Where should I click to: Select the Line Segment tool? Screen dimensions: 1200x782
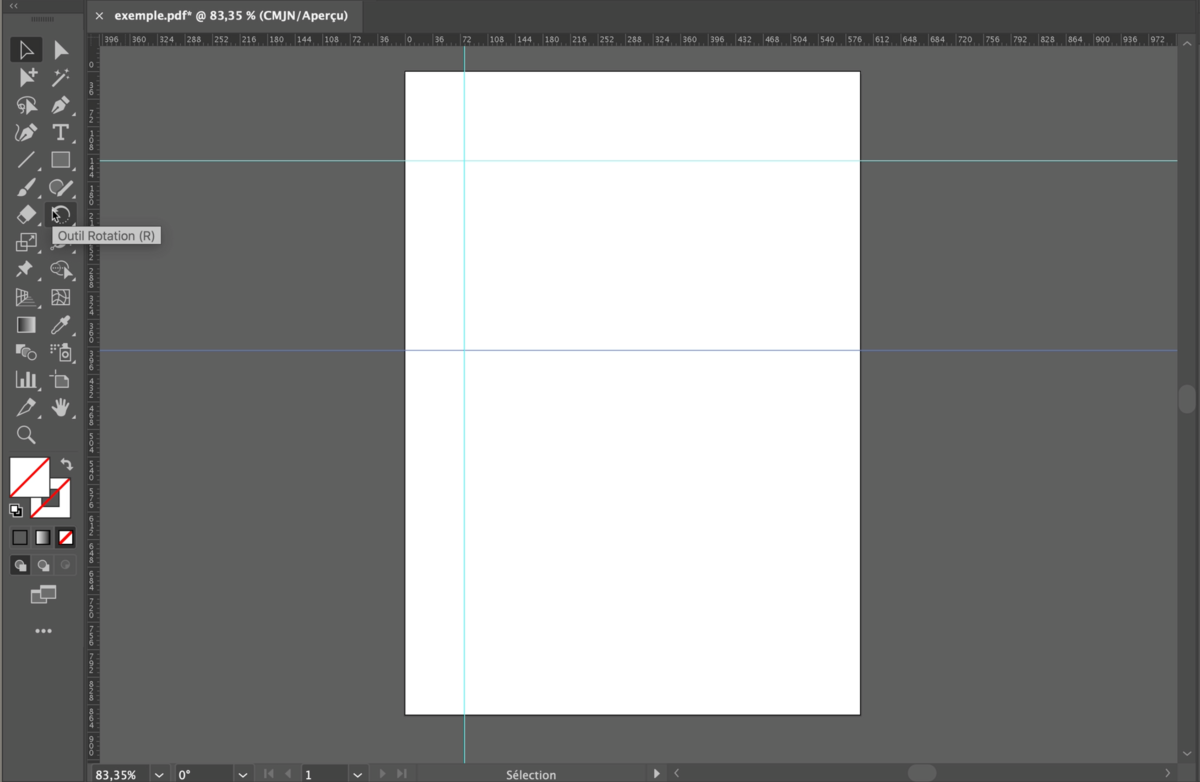pos(26,160)
